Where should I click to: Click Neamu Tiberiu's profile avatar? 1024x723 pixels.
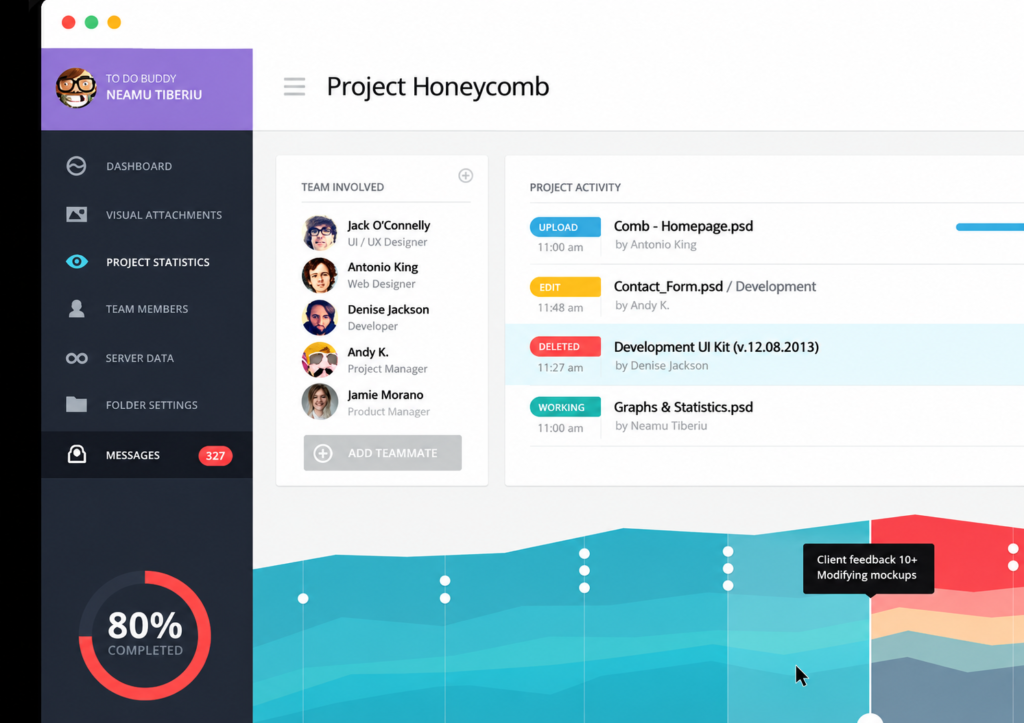pyautogui.click(x=76, y=88)
